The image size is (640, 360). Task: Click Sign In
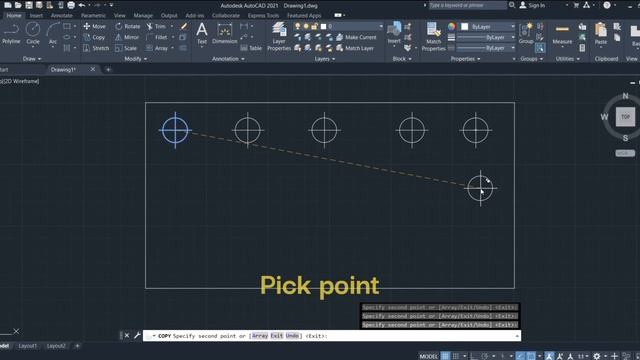(533, 5)
